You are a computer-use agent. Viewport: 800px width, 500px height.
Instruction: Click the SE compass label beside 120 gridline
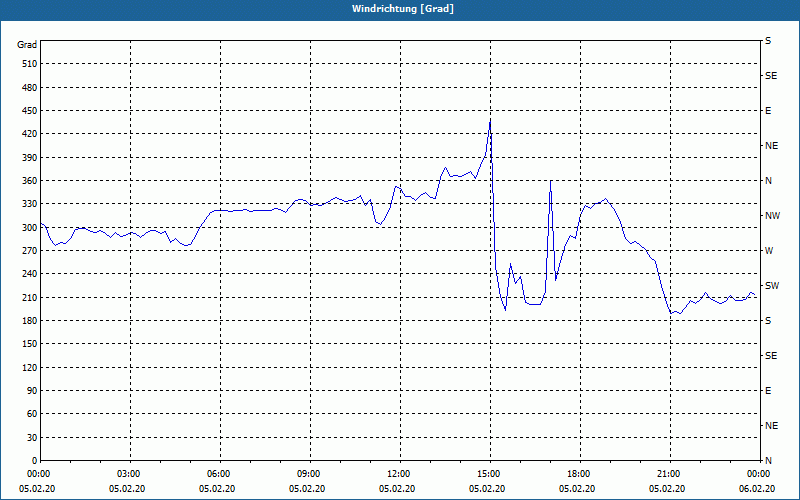click(x=771, y=356)
